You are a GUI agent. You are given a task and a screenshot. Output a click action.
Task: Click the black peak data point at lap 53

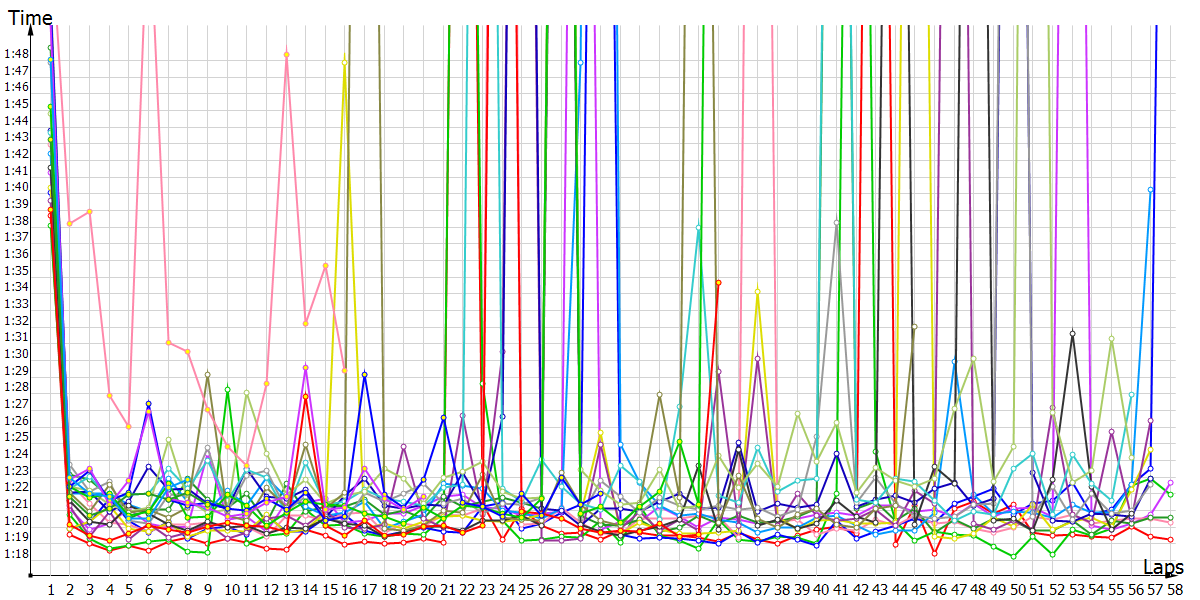(1072, 332)
